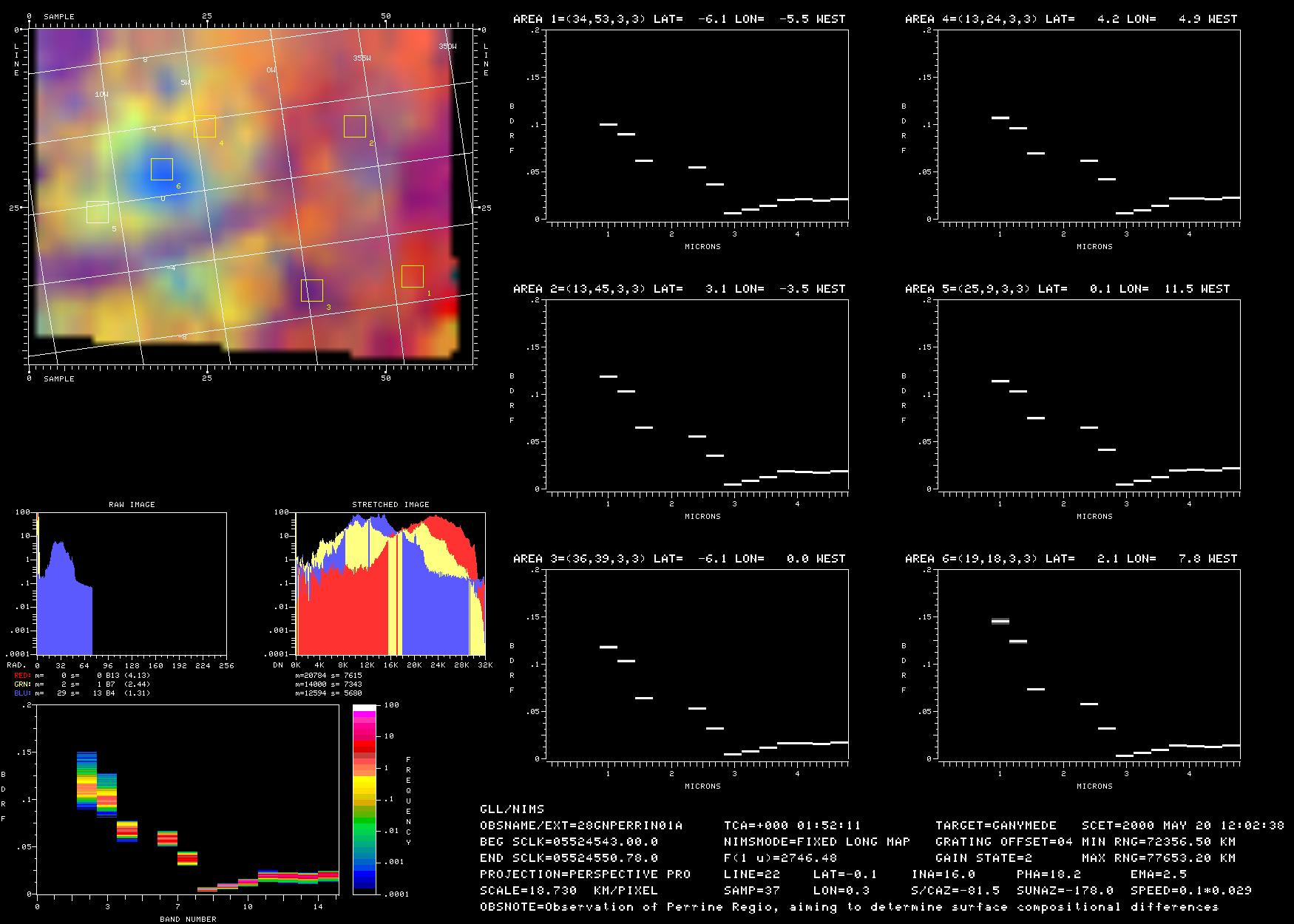Image resolution: width=1294 pixels, height=924 pixels.
Task: Click the Frequency color scale bar
Action: point(365,799)
